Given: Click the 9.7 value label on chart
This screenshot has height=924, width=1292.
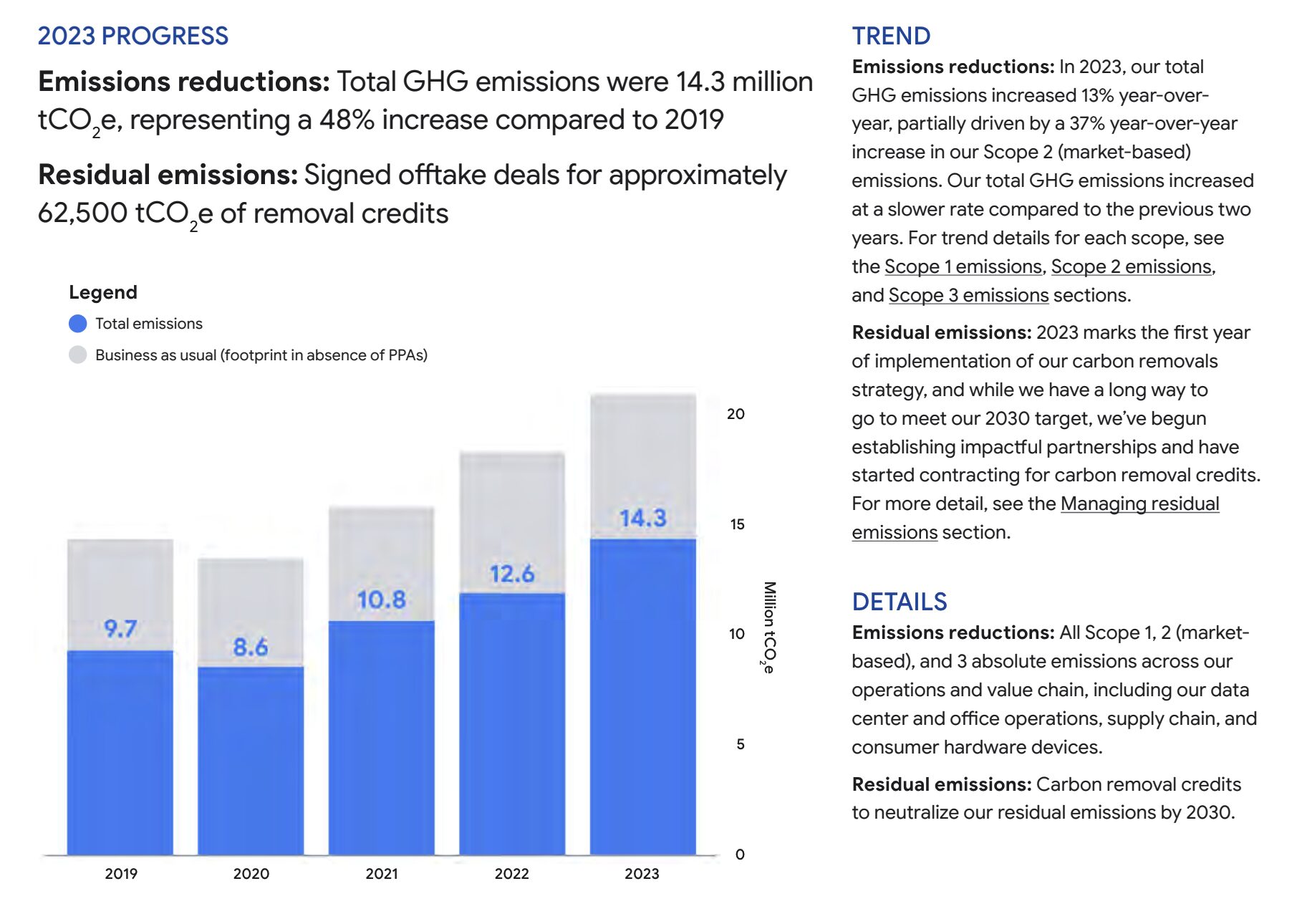Looking at the screenshot, I should point(120,628).
